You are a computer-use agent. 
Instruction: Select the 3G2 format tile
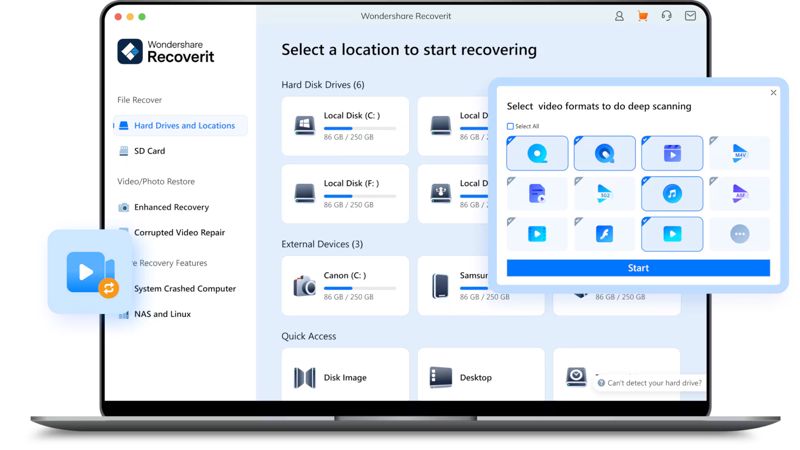(605, 193)
